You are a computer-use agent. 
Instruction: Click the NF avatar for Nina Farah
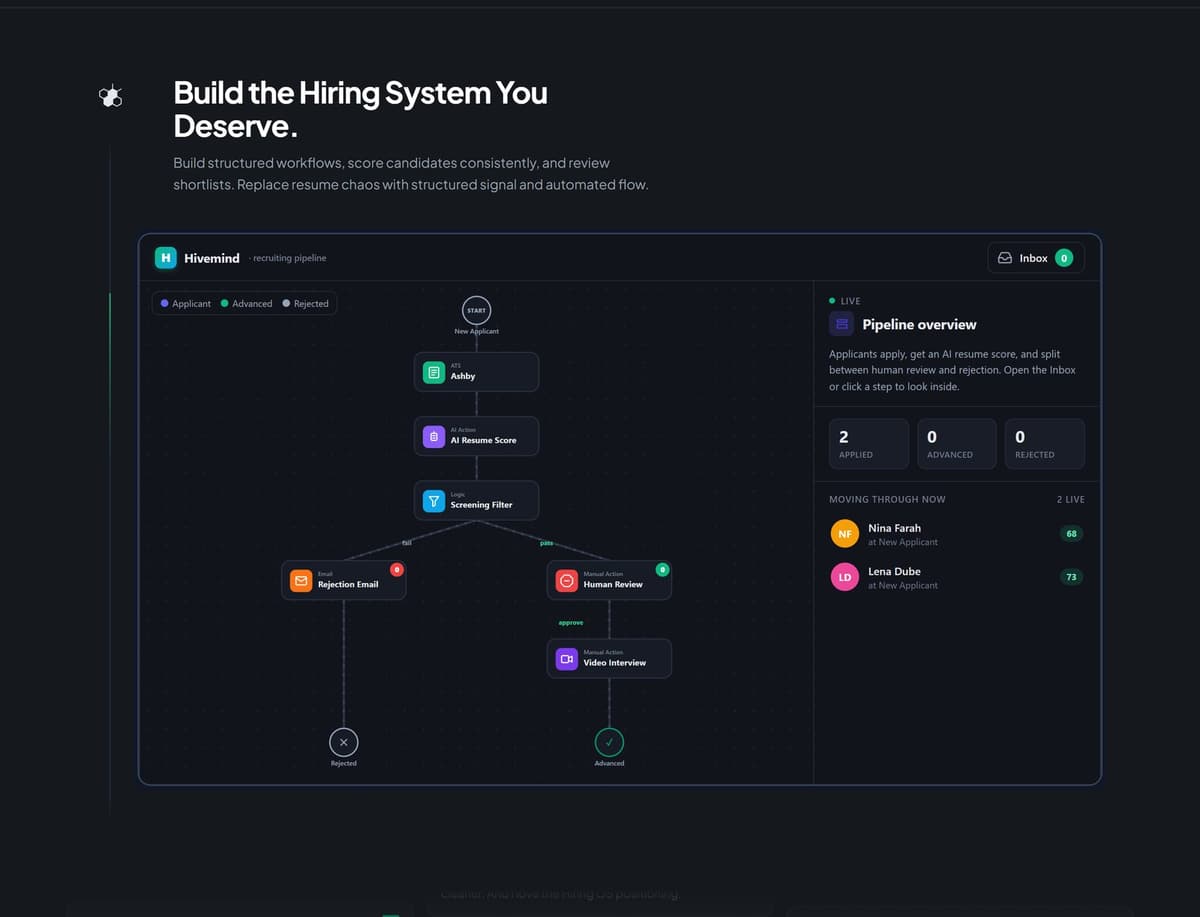(x=845, y=534)
